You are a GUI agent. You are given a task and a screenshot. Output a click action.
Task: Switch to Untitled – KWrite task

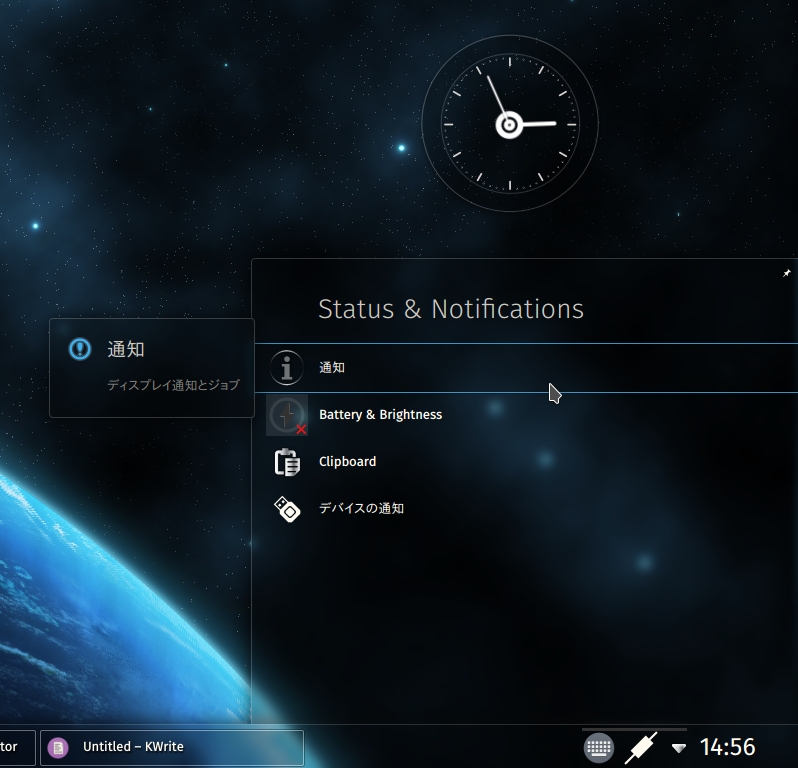pyautogui.click(x=172, y=747)
